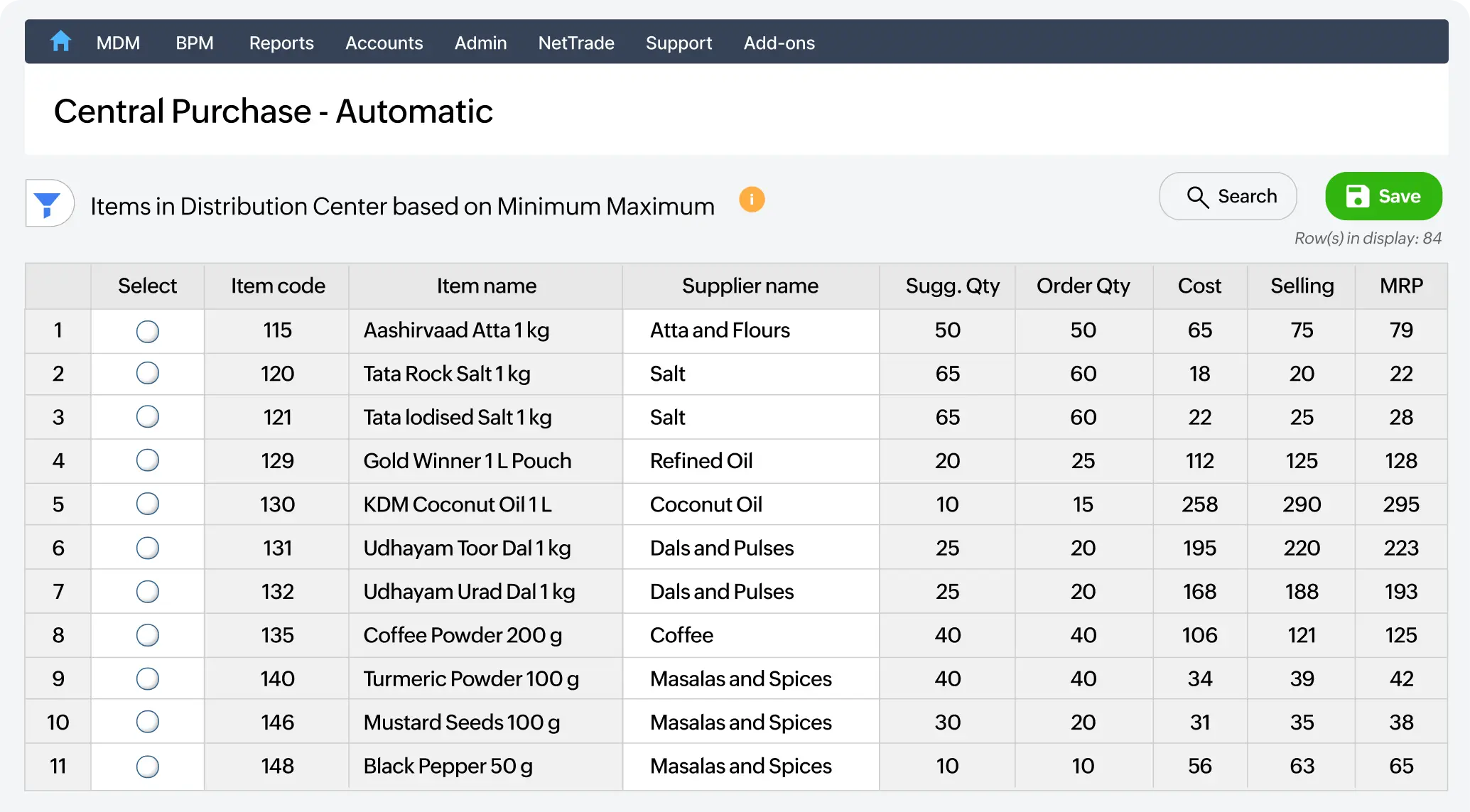
Task: Open the Add-ons menu
Action: point(779,43)
